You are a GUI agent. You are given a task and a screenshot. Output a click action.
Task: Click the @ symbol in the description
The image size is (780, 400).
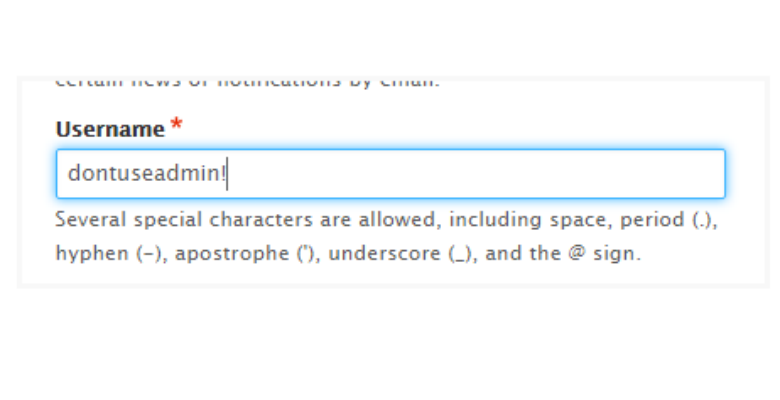576,254
